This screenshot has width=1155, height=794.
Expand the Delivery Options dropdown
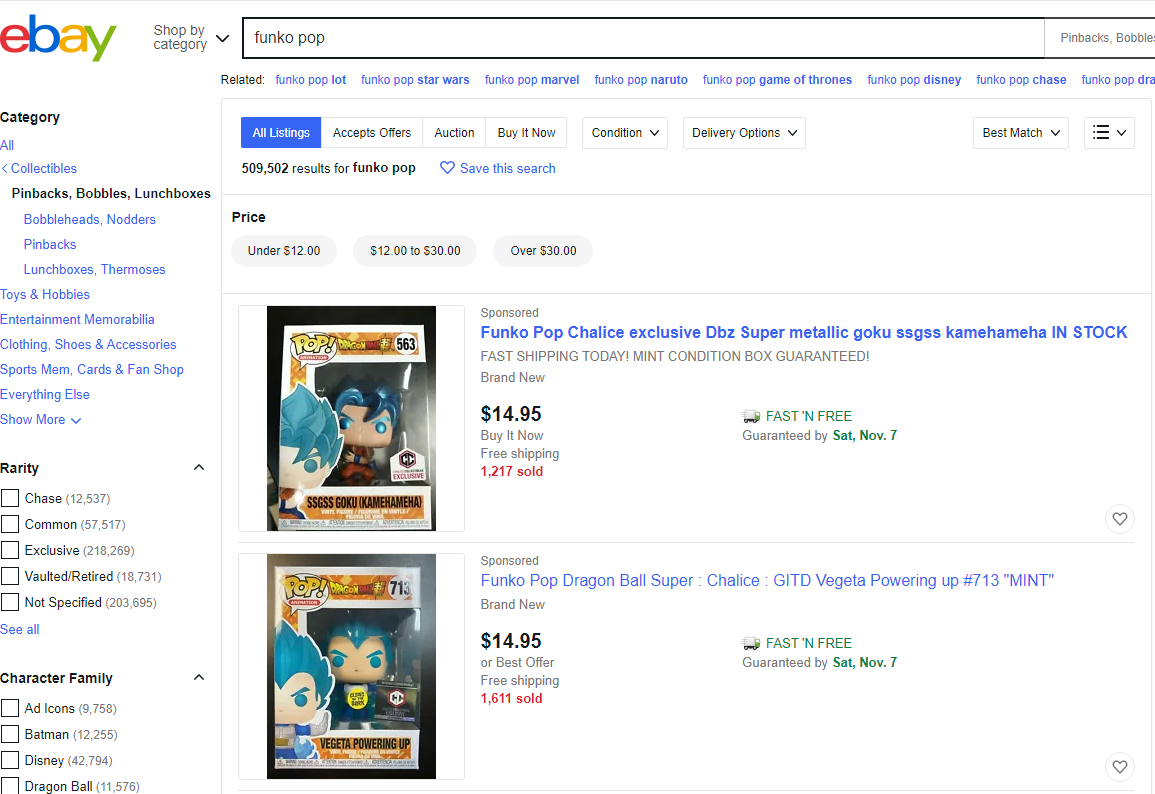click(744, 133)
